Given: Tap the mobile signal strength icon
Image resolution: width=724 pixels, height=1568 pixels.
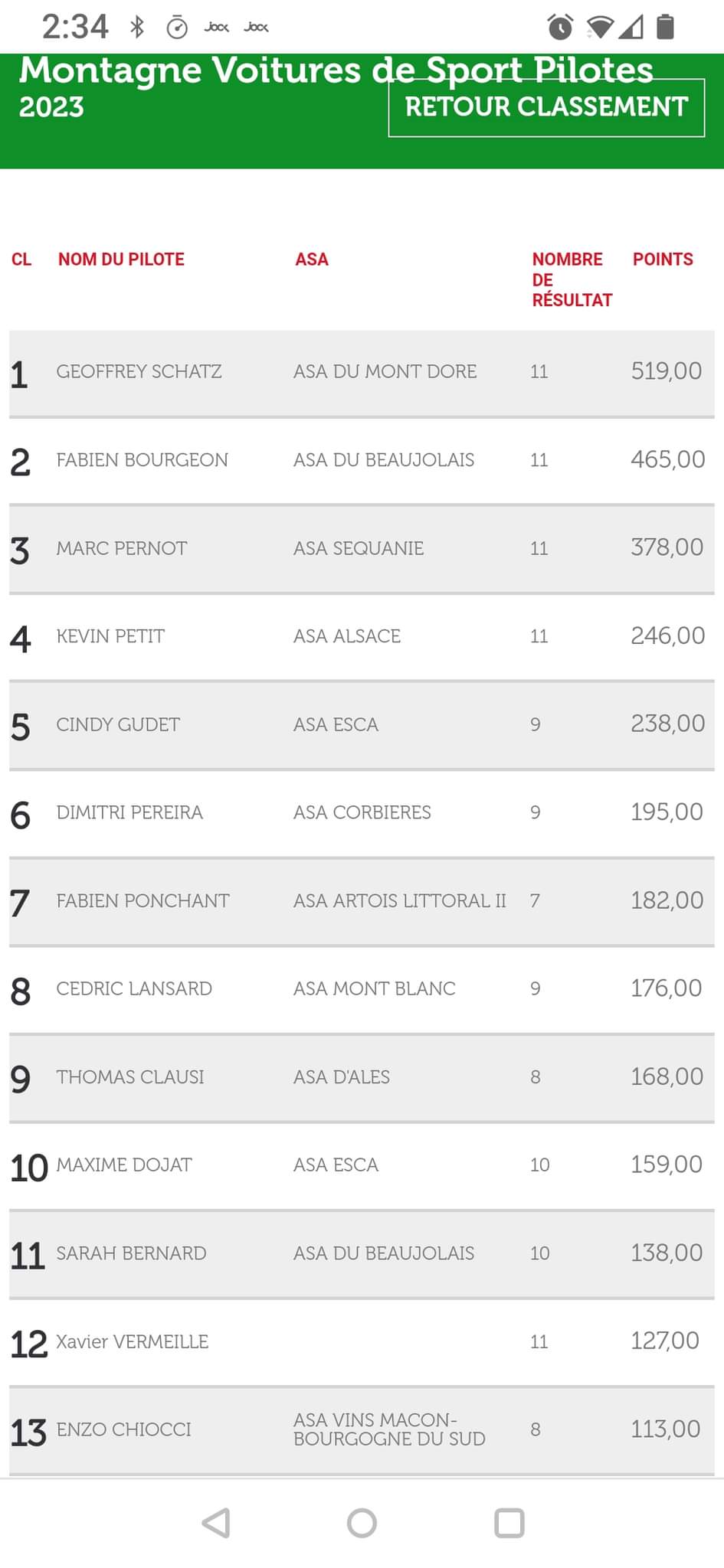Looking at the screenshot, I should click(x=632, y=28).
